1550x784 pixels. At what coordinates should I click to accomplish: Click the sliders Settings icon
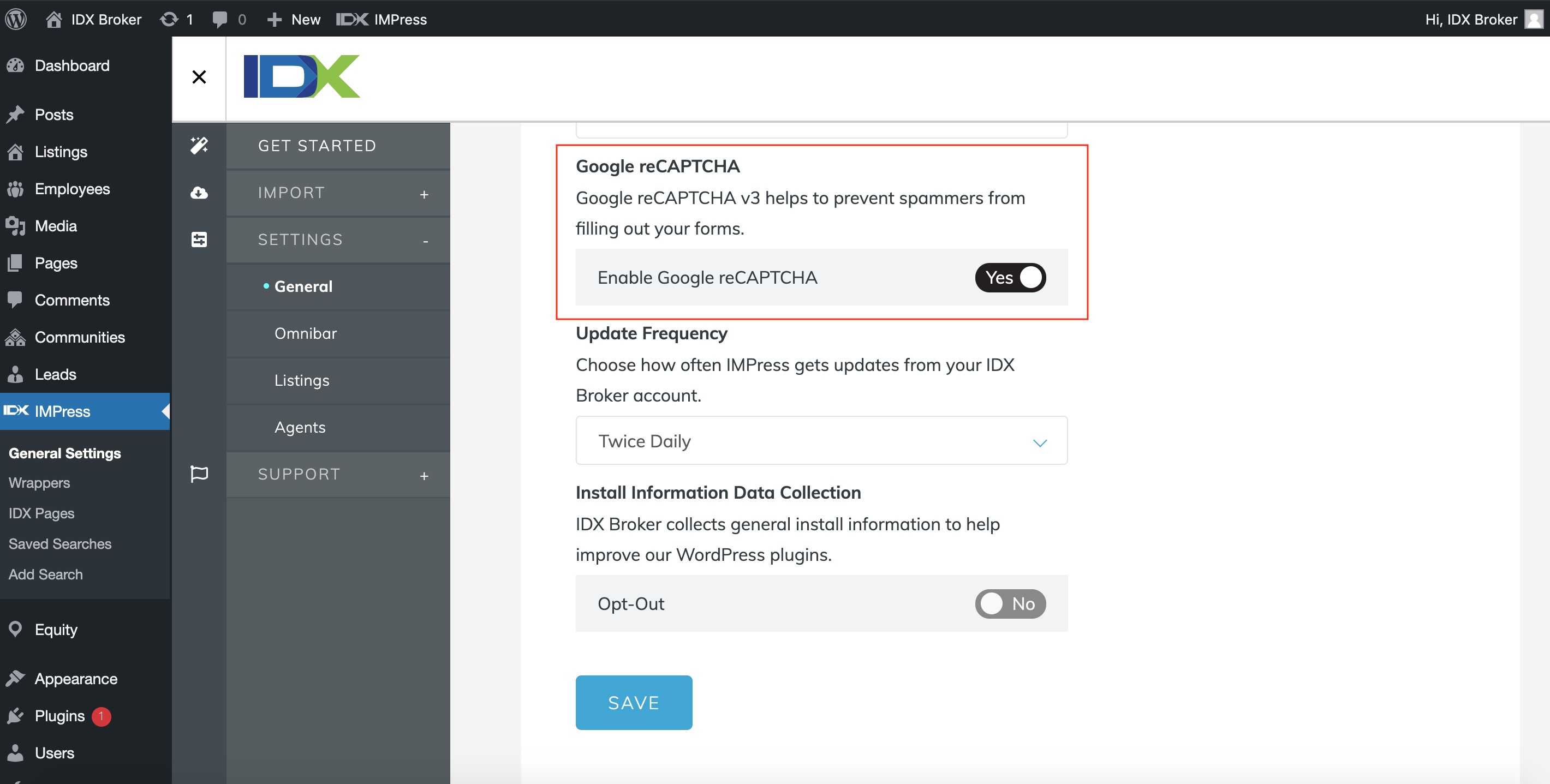point(199,240)
